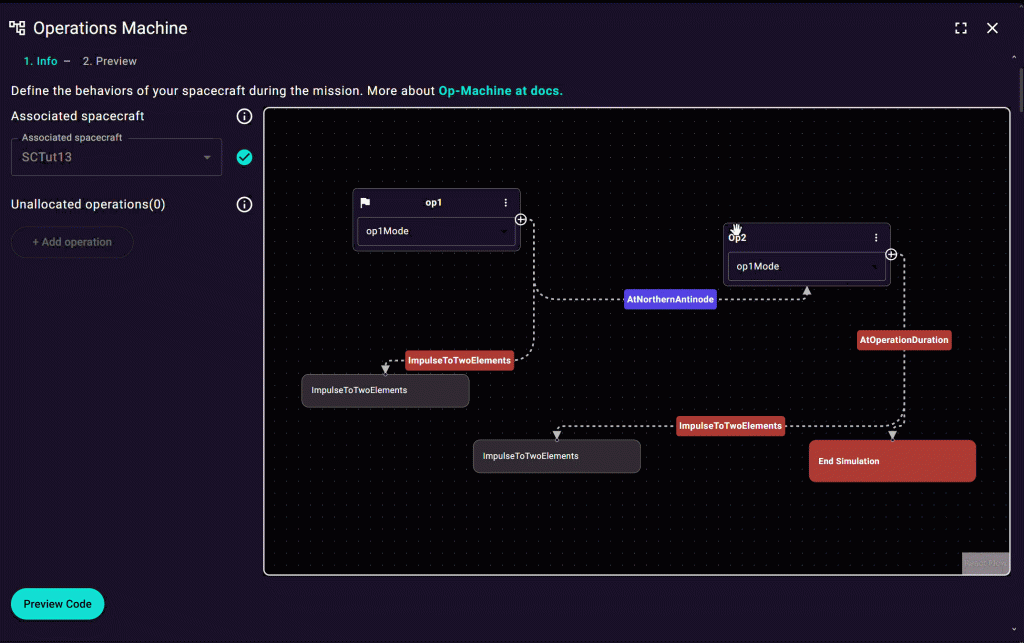Viewport: 1024px width, 643px height.
Task: Expand the mode dropdown inside the Op2 node
Action: point(806,267)
